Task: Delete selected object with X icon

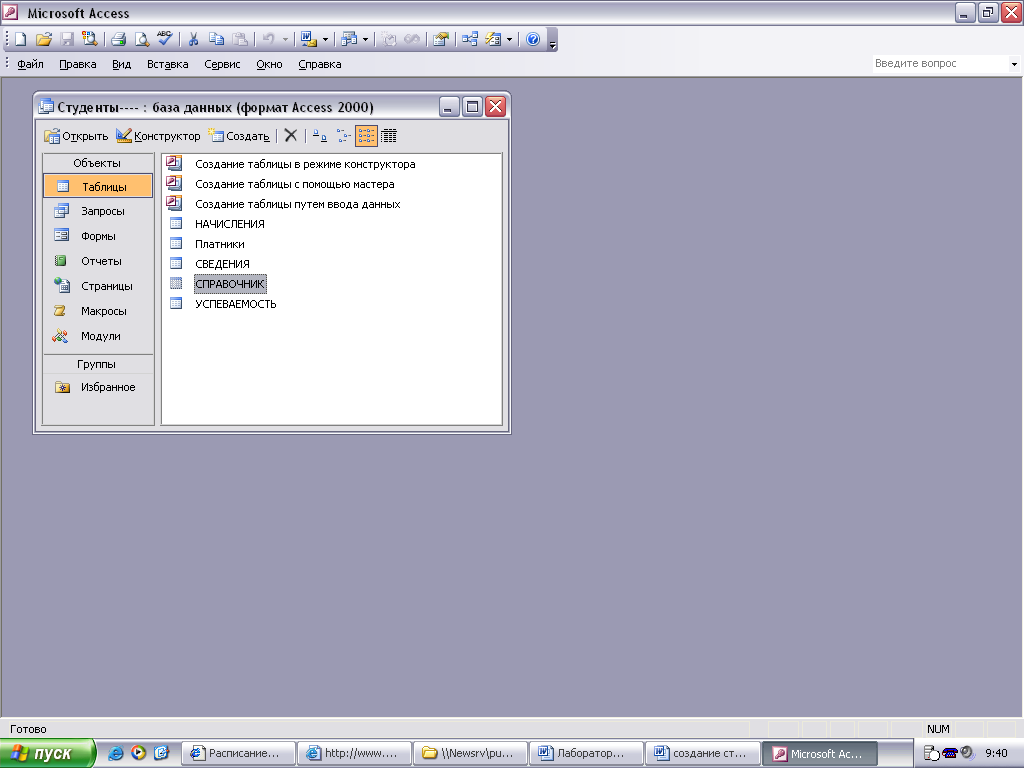Action: click(x=291, y=136)
